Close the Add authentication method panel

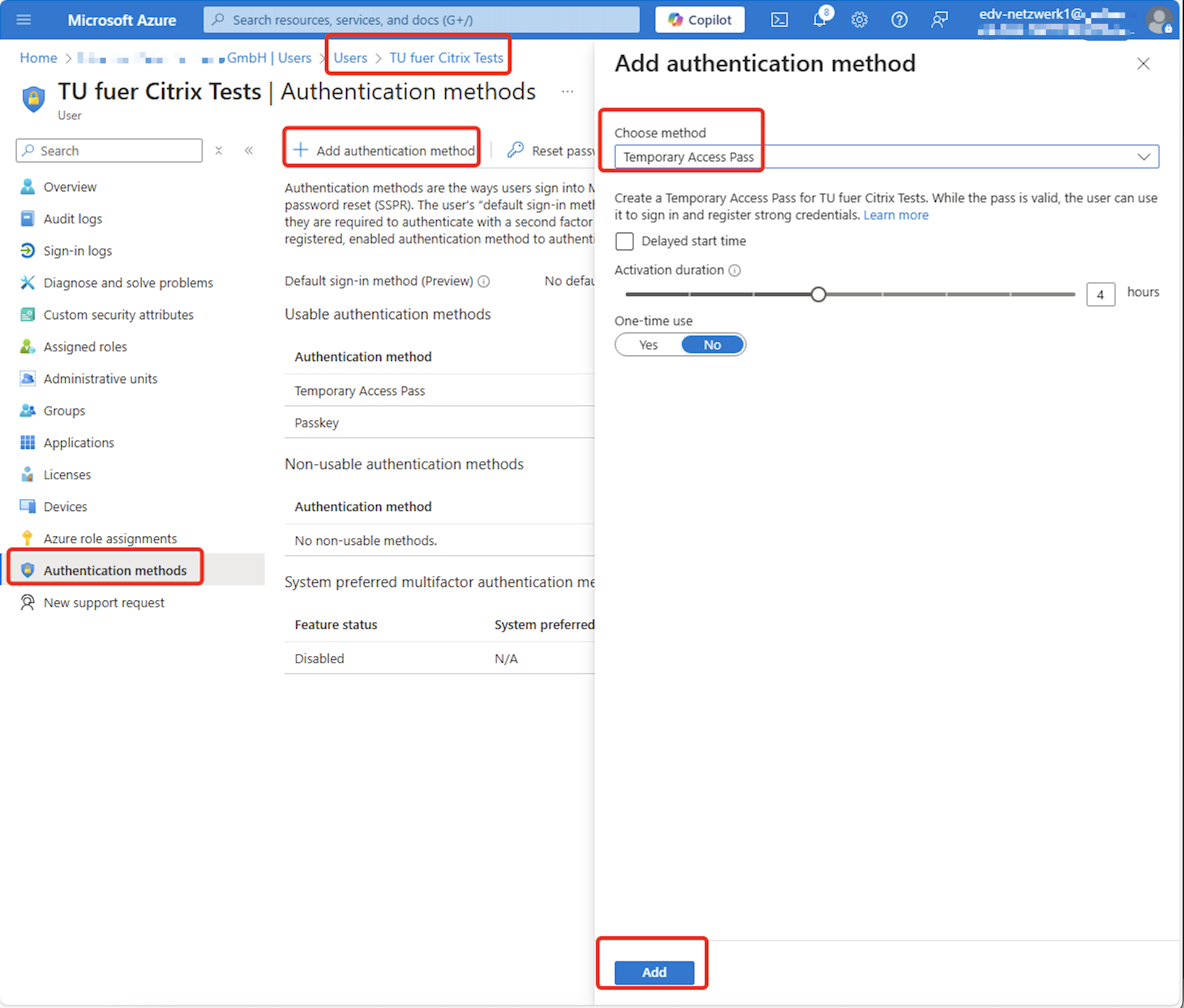click(1143, 63)
